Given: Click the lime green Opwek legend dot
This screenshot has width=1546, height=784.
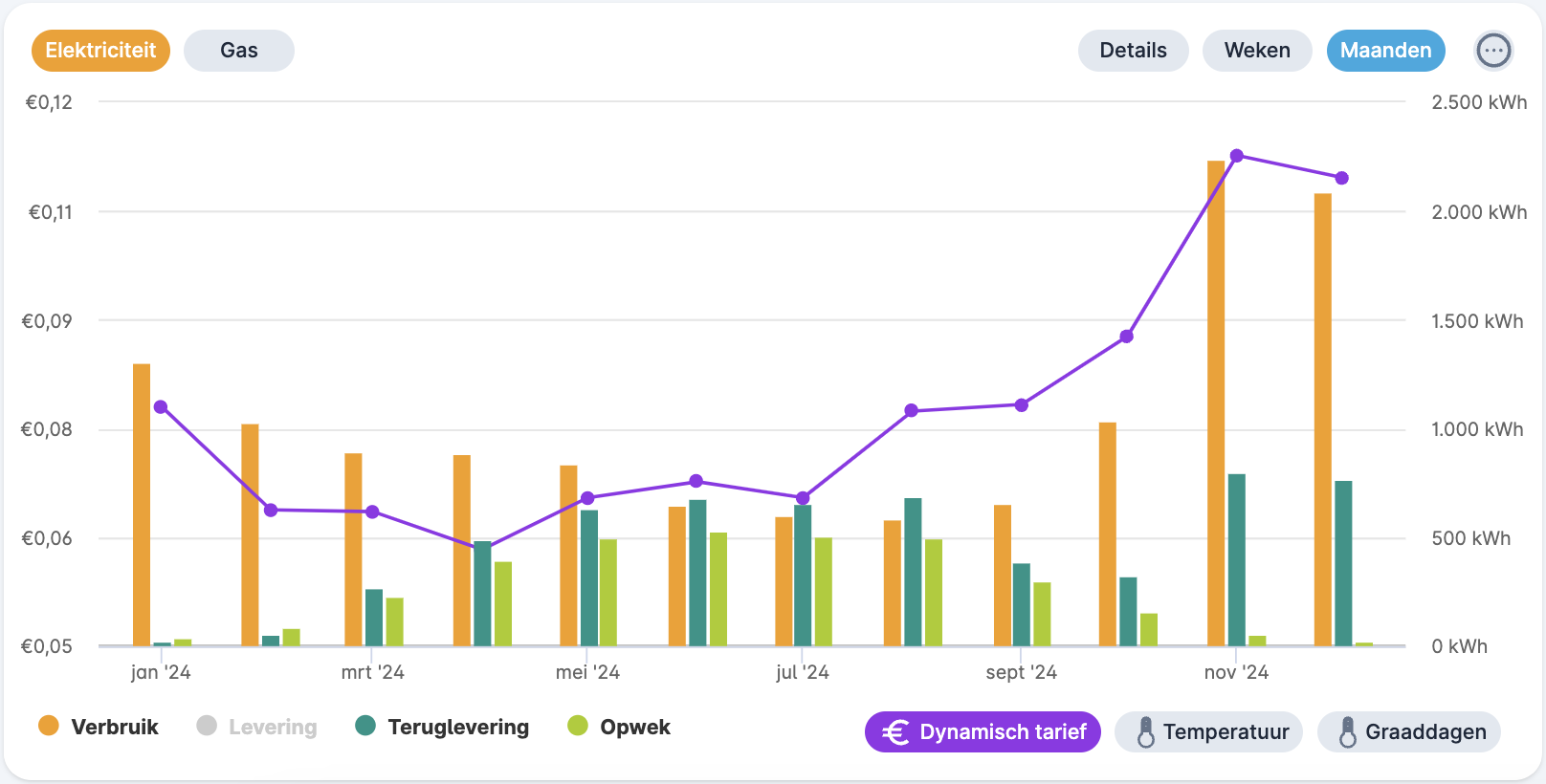Looking at the screenshot, I should (577, 726).
